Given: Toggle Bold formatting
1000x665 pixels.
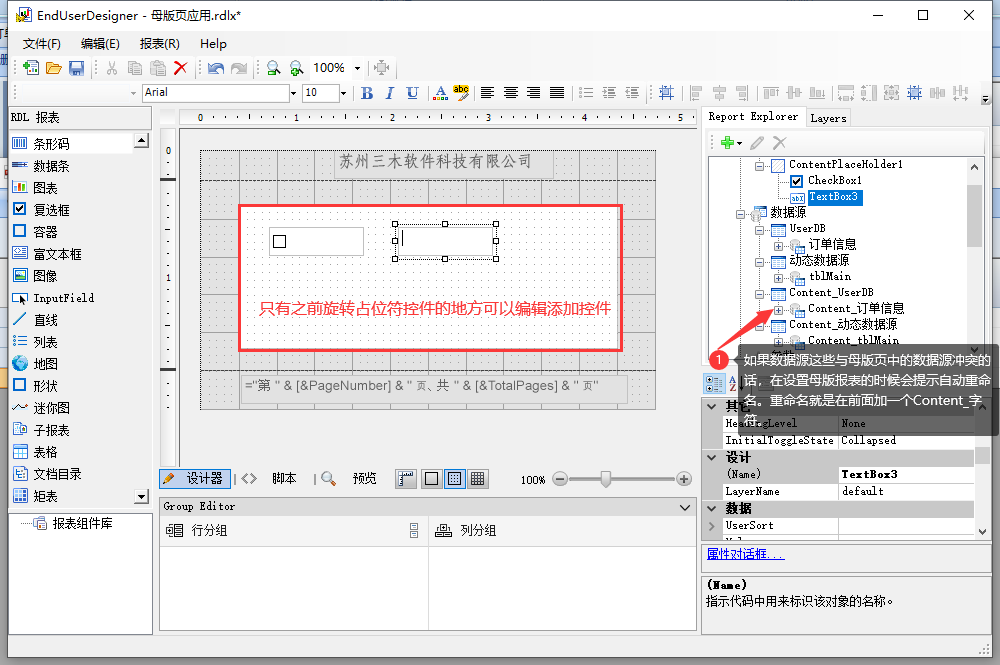Looking at the screenshot, I should (367, 93).
